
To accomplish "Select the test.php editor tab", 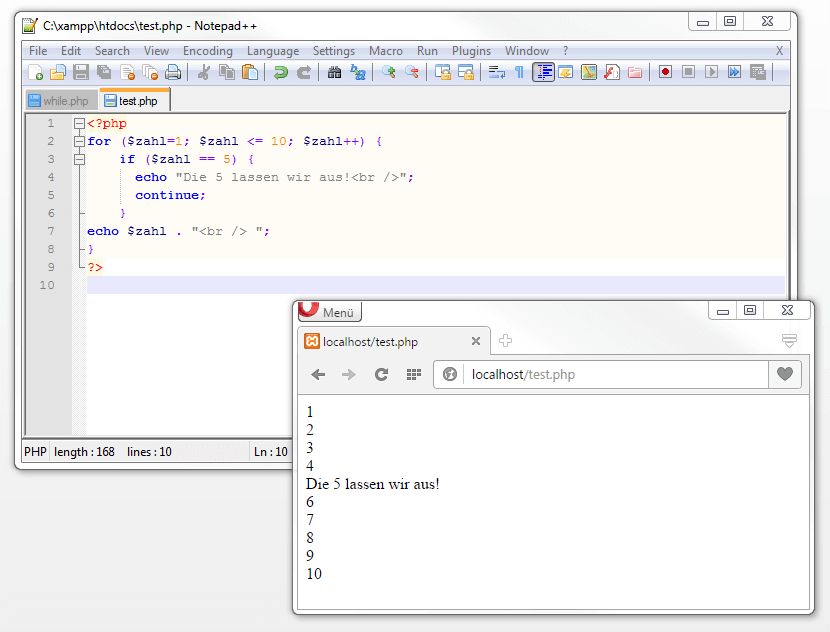I will pyautogui.click(x=135, y=100).
